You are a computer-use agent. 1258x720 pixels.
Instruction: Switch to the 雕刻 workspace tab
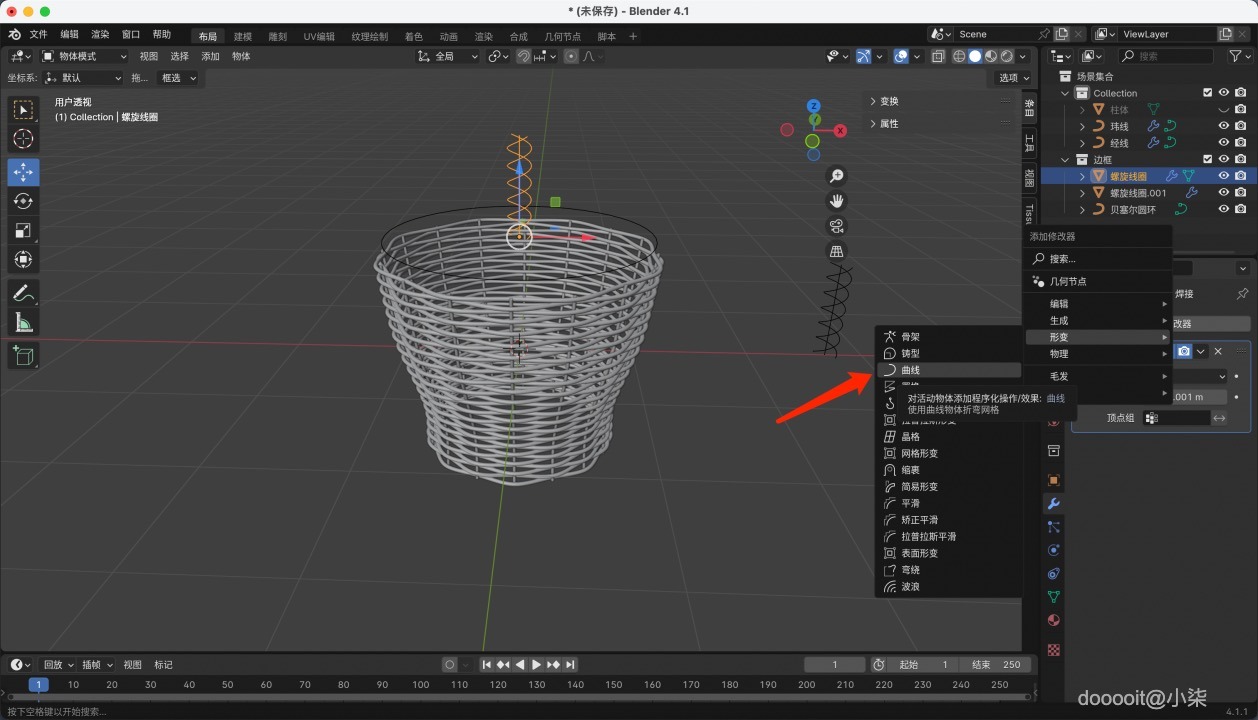(278, 36)
